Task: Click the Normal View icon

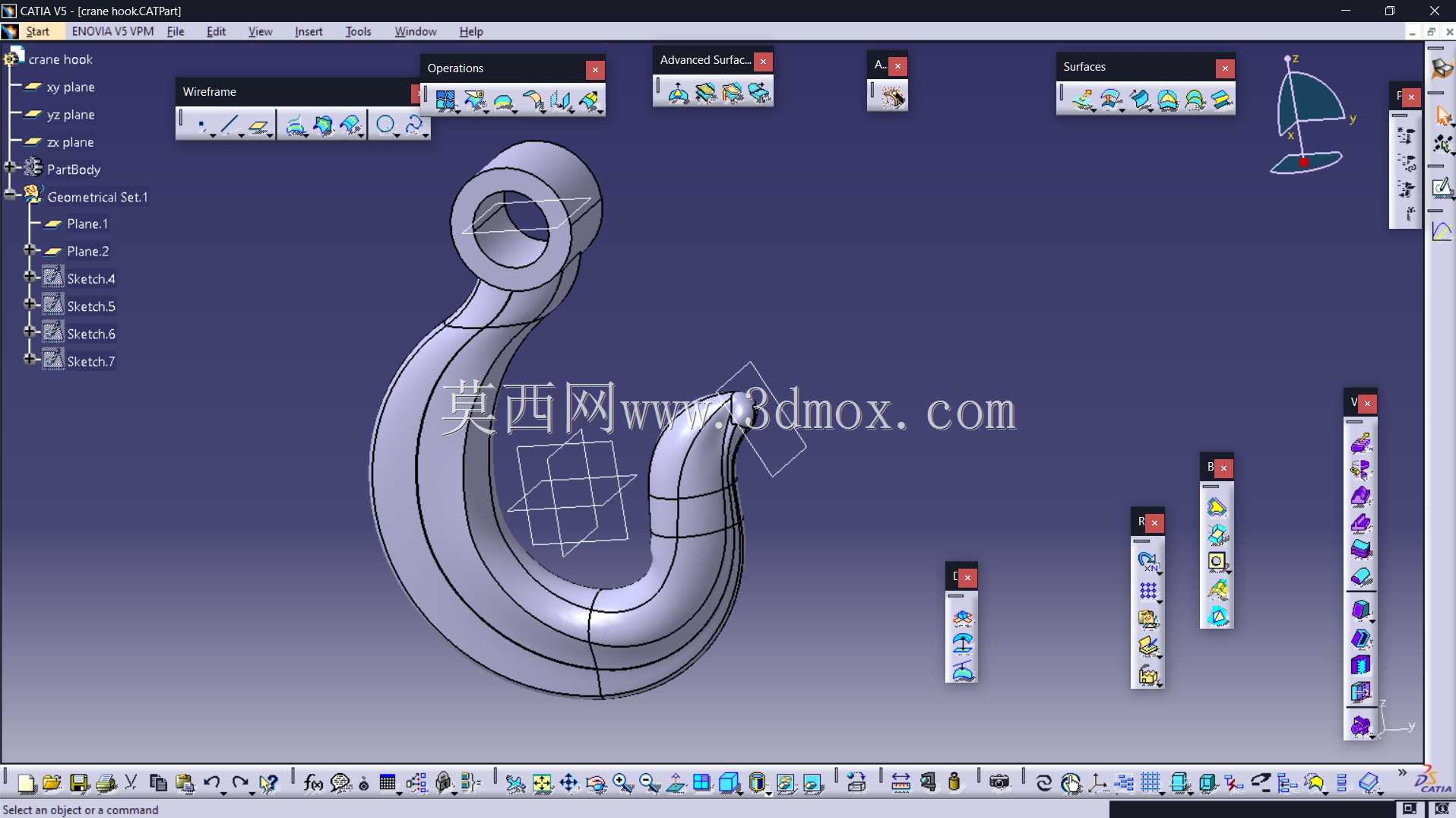Action: pos(676,783)
